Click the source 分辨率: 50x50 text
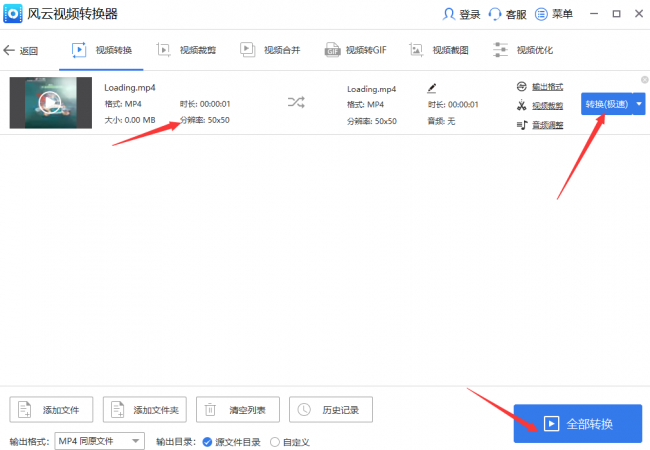650x450 pixels. (205, 120)
